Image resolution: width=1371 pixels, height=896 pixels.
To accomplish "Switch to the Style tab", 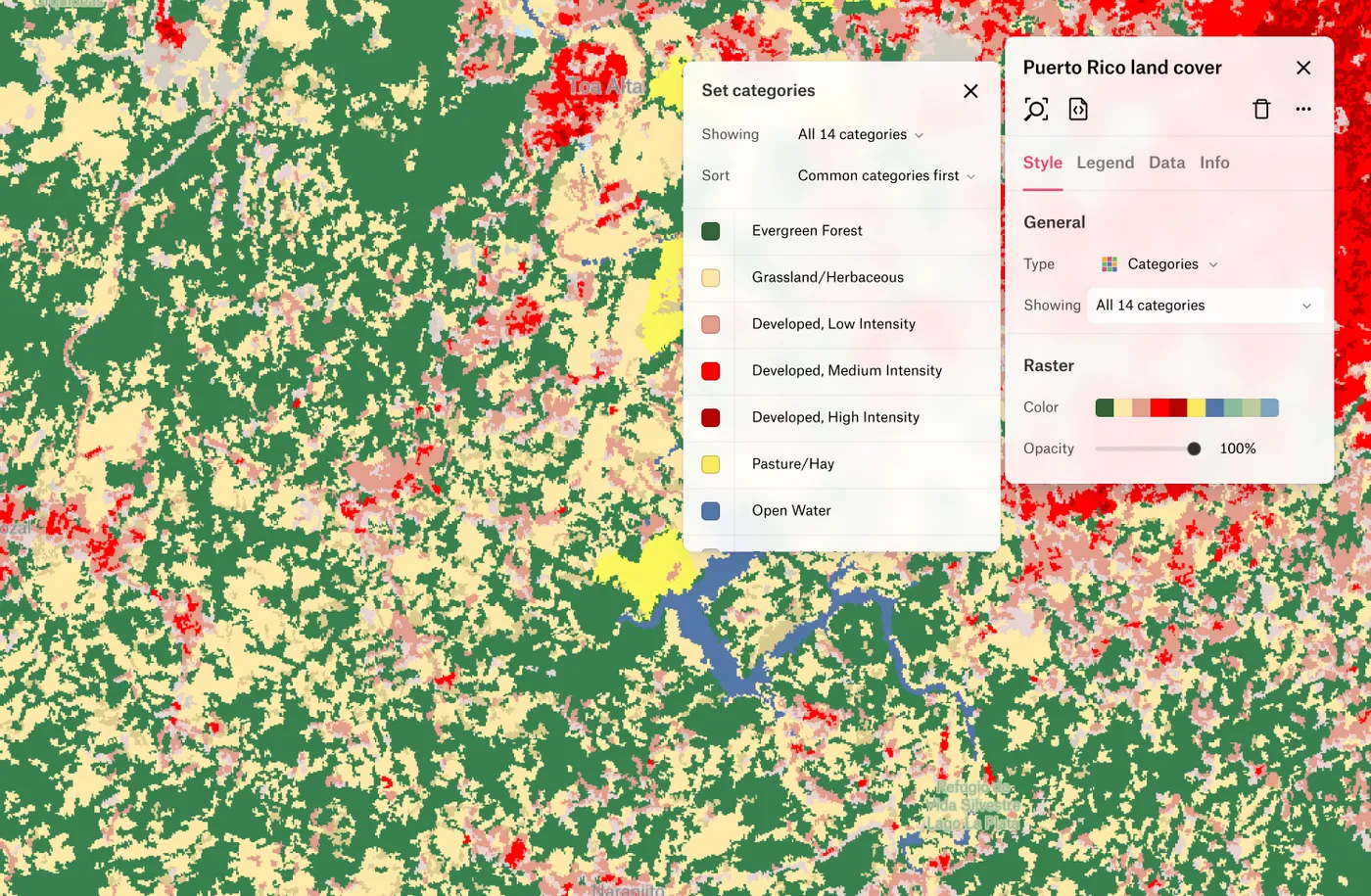I will click(1043, 163).
